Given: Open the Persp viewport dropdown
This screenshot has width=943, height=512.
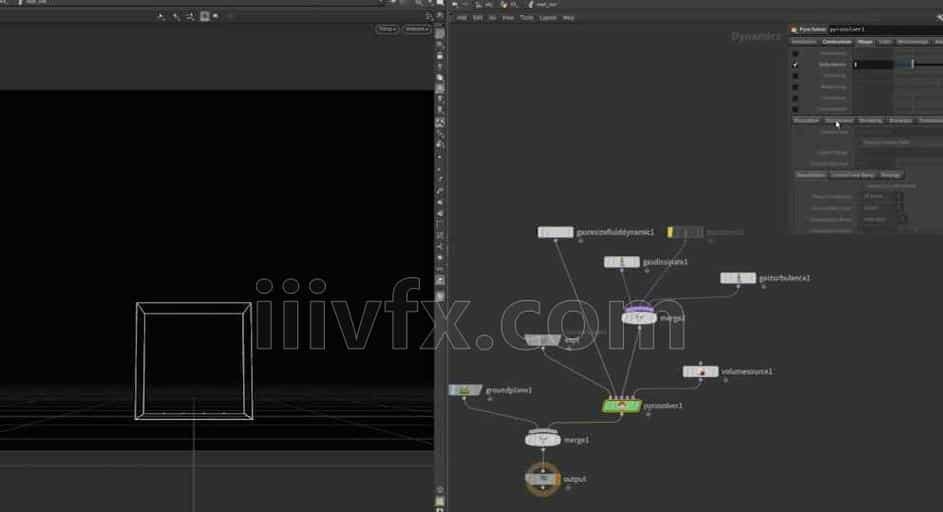Looking at the screenshot, I should [387, 29].
